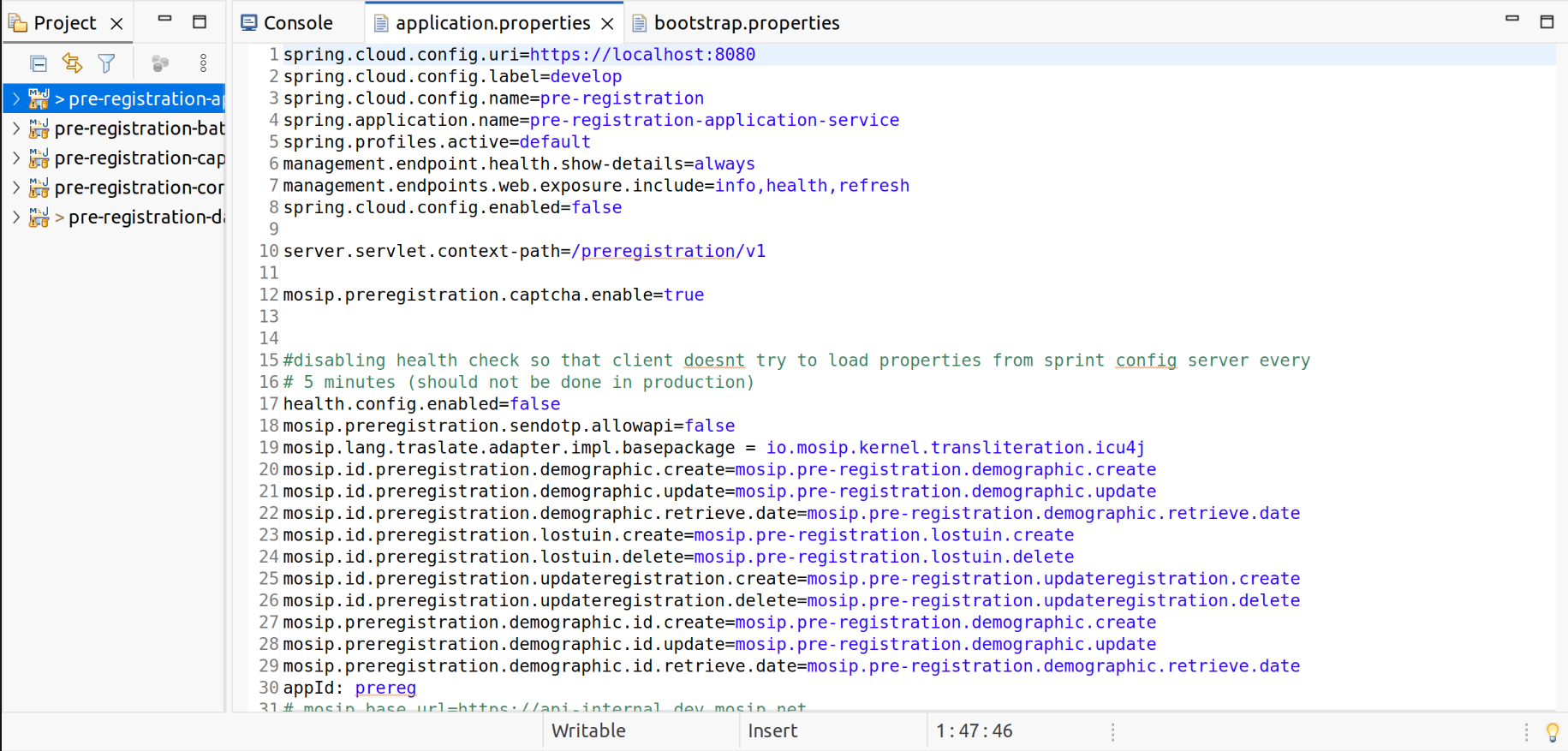The image size is (1568, 751).
Task: Switch to the Console tab
Action: [288, 23]
